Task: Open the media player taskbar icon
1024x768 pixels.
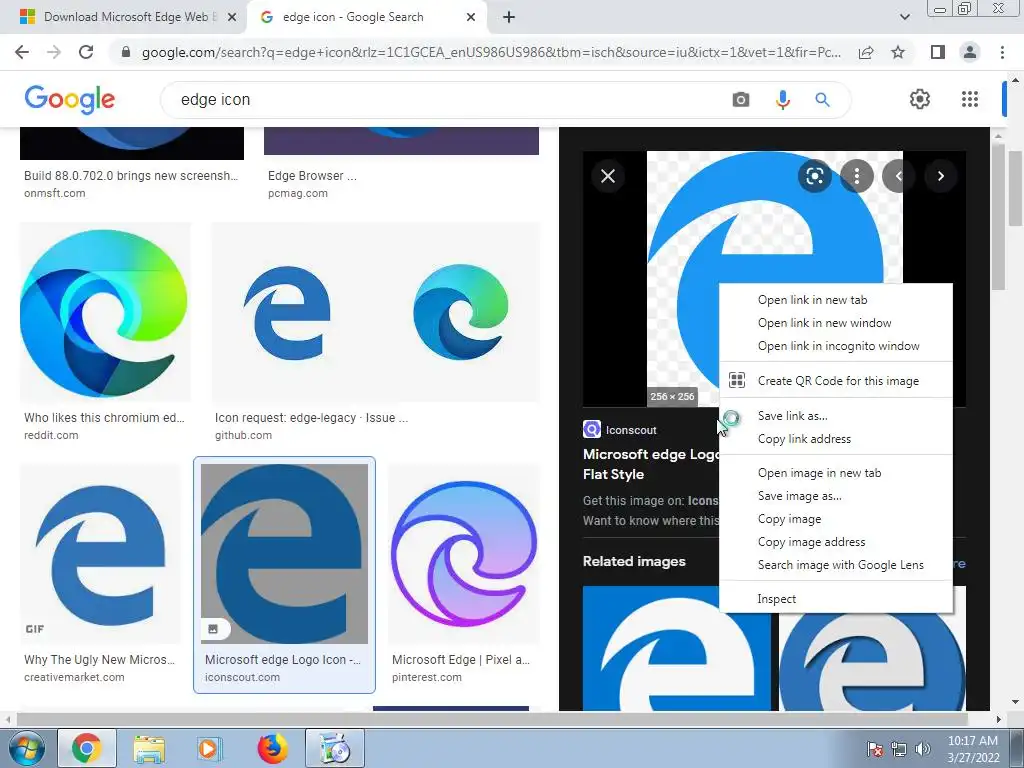Action: click(209, 748)
